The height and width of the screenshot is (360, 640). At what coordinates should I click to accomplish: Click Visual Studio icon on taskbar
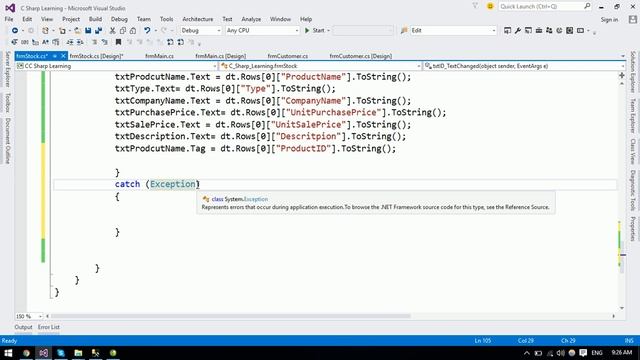[44, 353]
